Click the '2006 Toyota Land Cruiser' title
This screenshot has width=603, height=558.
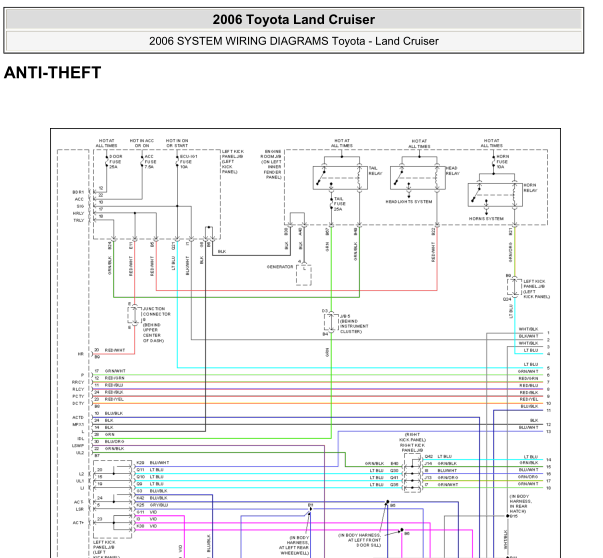(x=293, y=20)
